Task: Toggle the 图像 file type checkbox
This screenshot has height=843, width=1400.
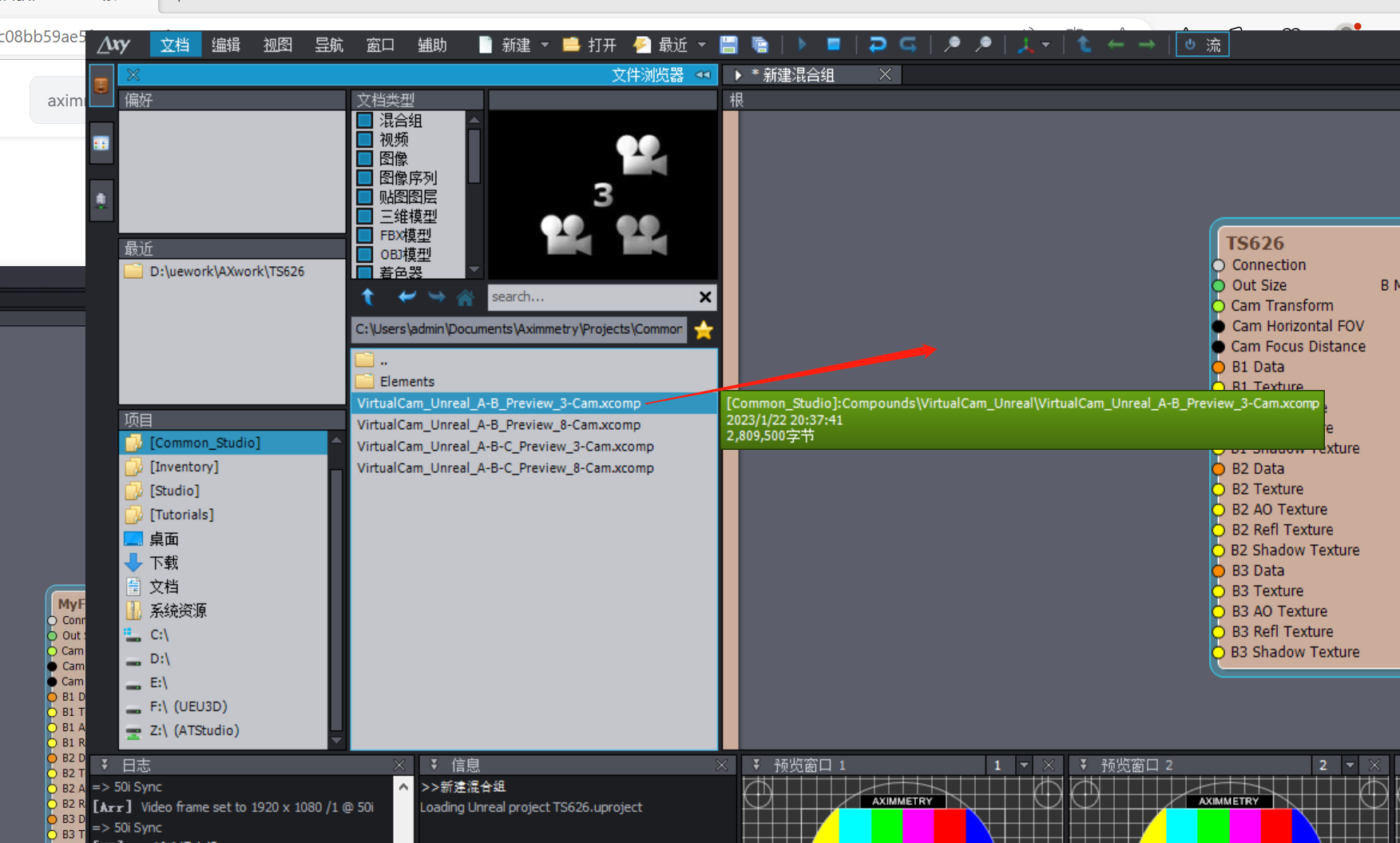Action: point(365,159)
